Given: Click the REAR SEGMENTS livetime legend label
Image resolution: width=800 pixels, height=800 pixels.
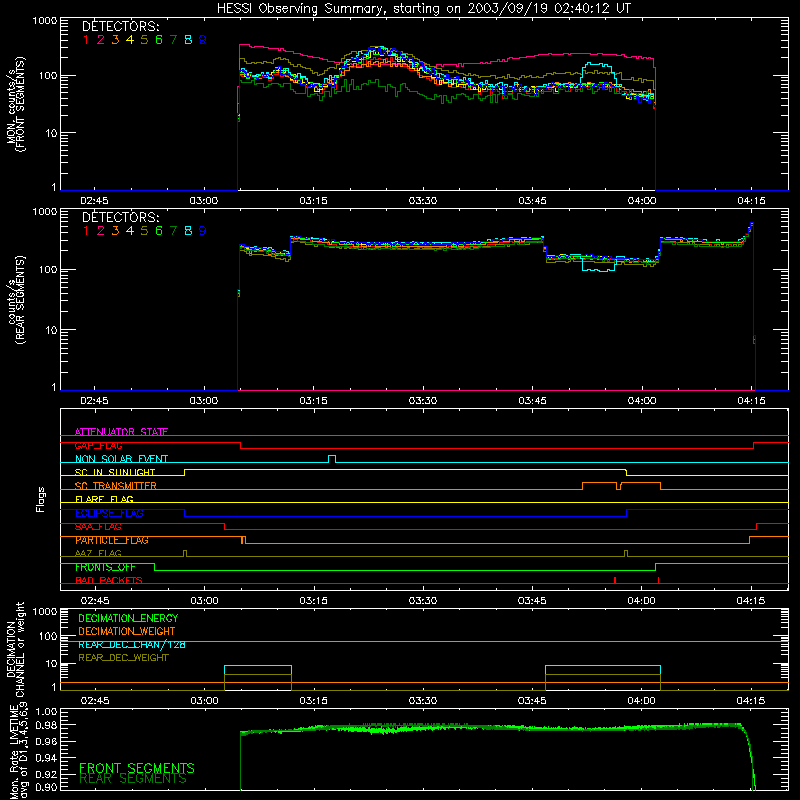Looking at the screenshot, I should tap(133, 779).
